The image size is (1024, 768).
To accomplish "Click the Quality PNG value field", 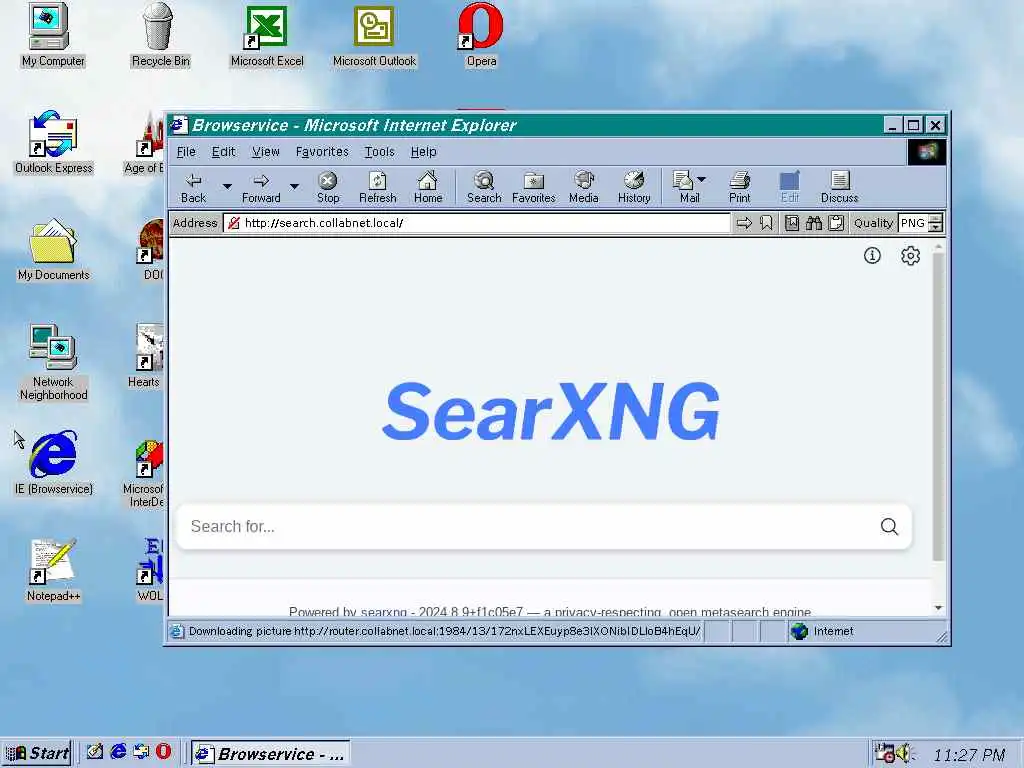I will pos(914,223).
